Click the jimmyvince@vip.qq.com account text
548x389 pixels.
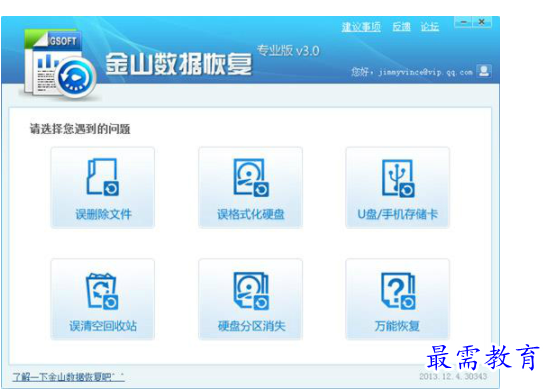[425, 72]
